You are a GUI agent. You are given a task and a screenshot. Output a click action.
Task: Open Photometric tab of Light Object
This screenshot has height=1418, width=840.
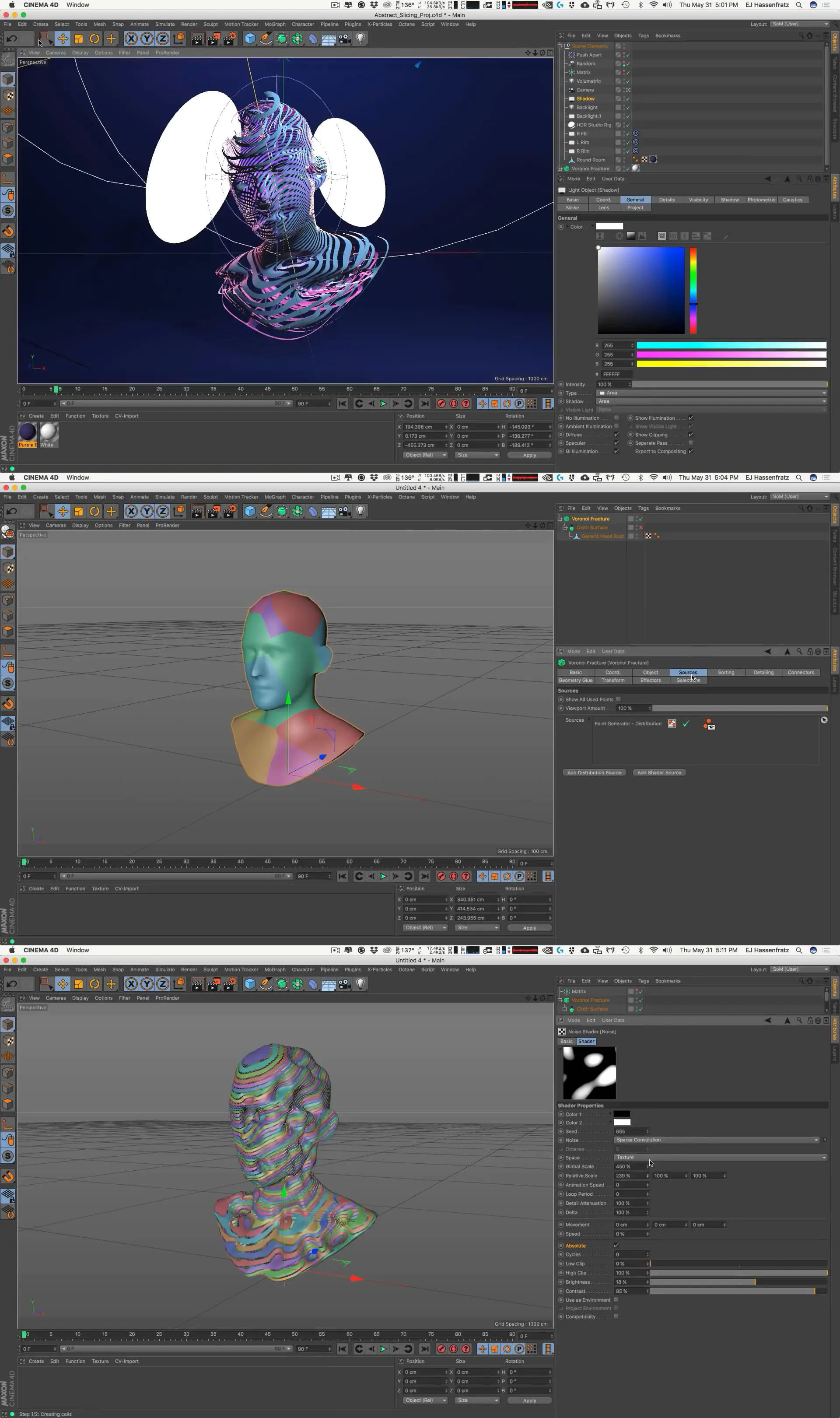[x=761, y=200]
